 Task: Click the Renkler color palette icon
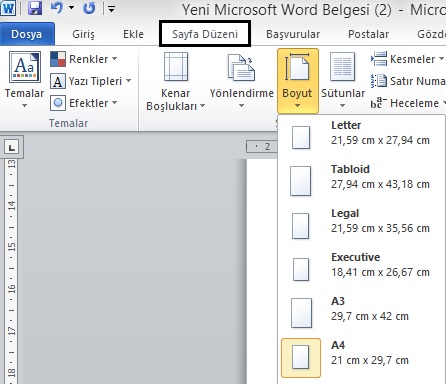click(x=58, y=59)
